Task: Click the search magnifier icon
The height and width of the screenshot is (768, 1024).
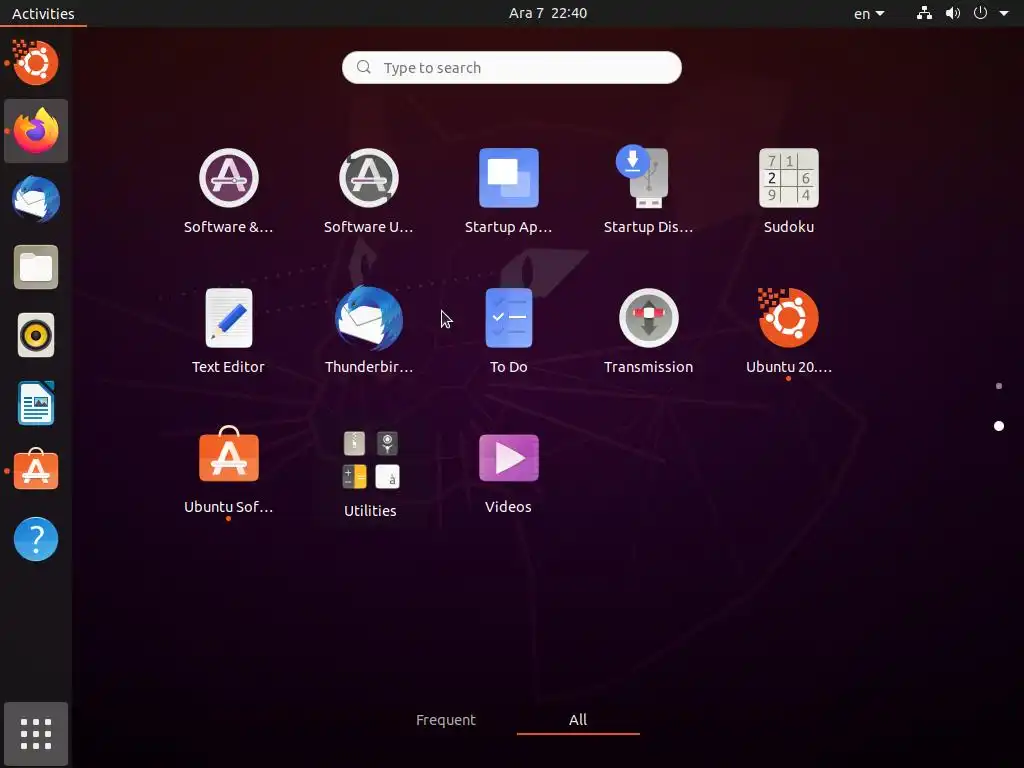Action: [364, 67]
